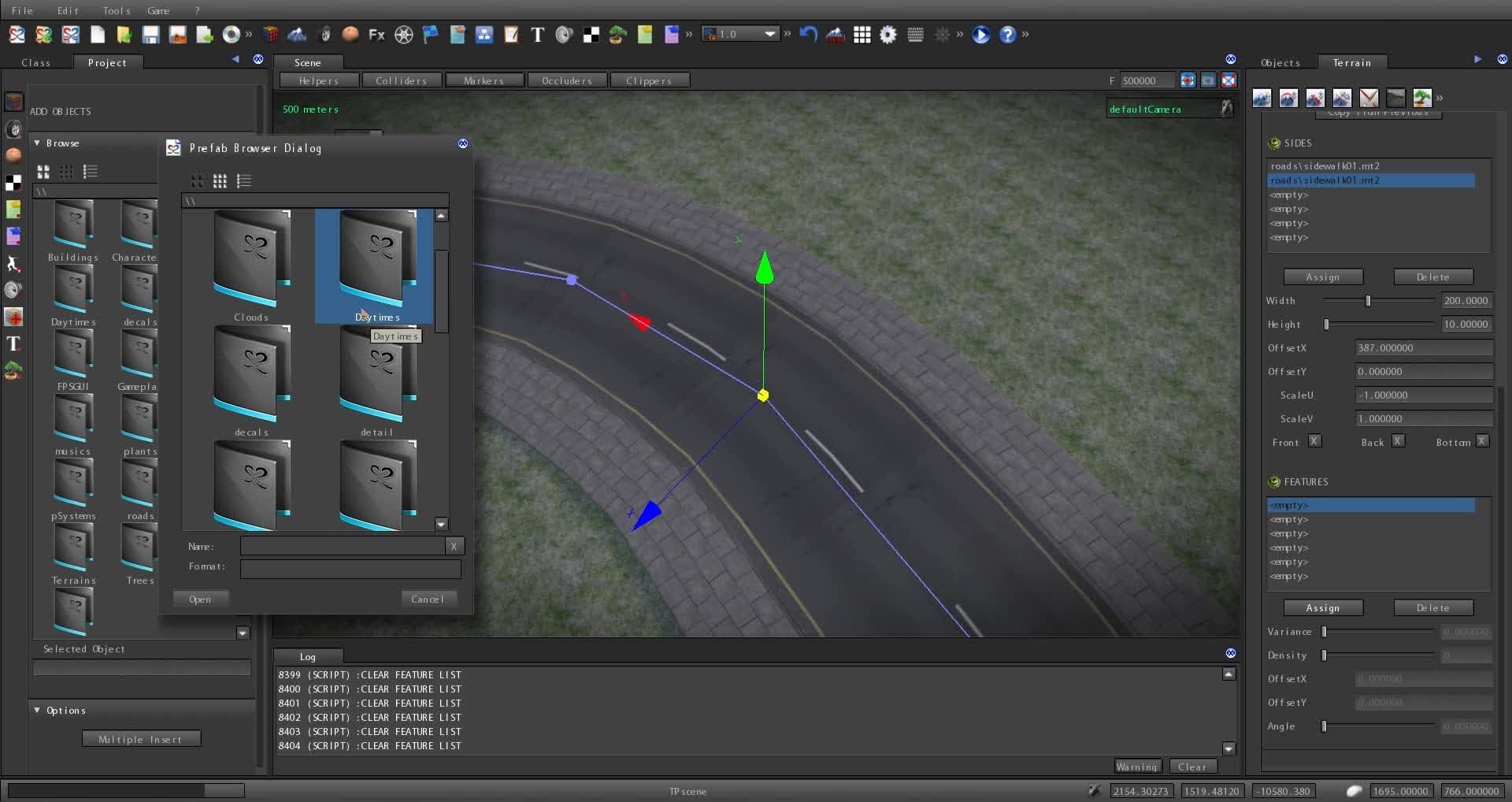Click the settings gear icon in toolbar
1512x802 pixels.
888,35
